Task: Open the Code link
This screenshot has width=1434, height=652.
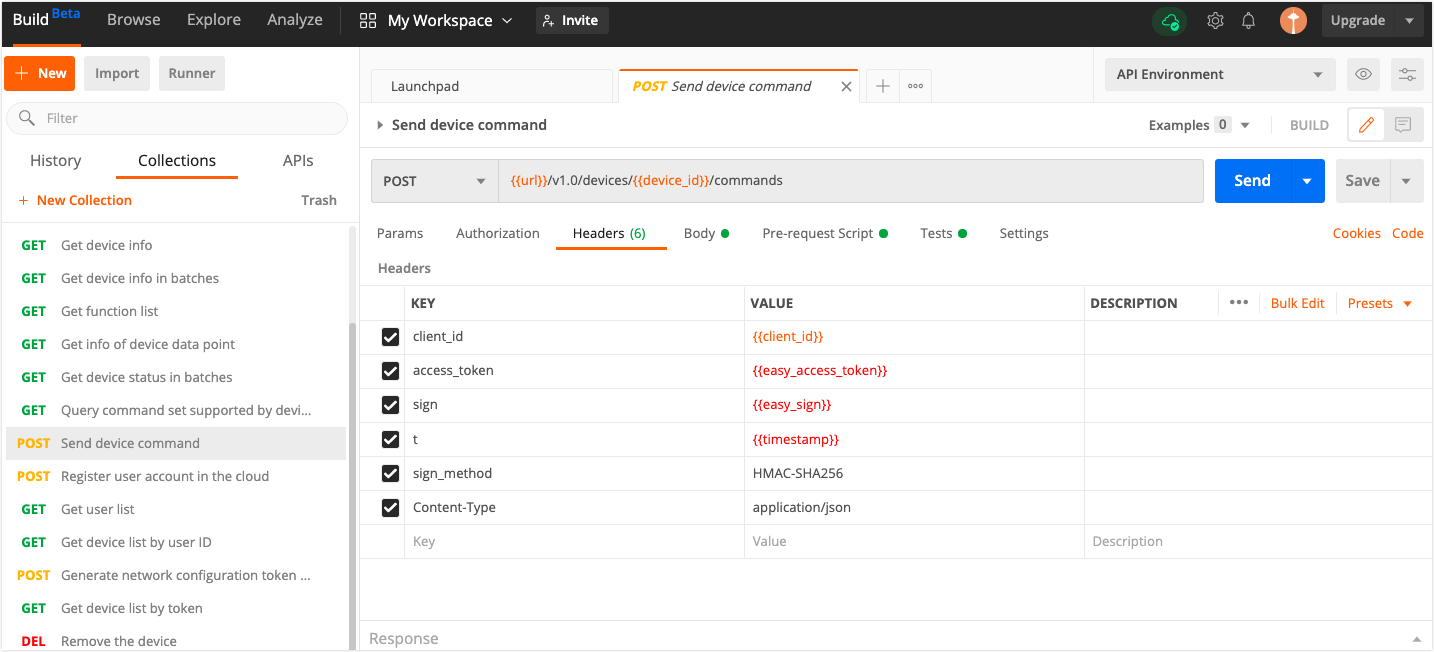Action: pos(1408,233)
